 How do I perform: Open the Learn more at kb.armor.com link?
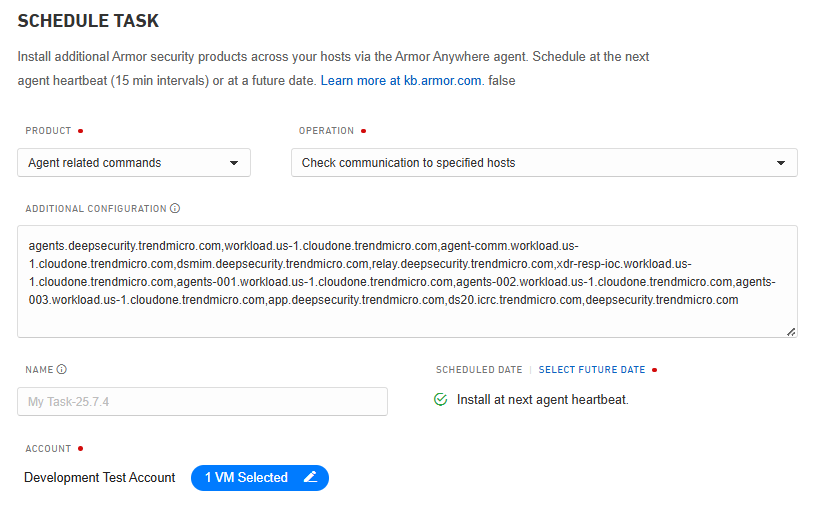click(x=401, y=80)
